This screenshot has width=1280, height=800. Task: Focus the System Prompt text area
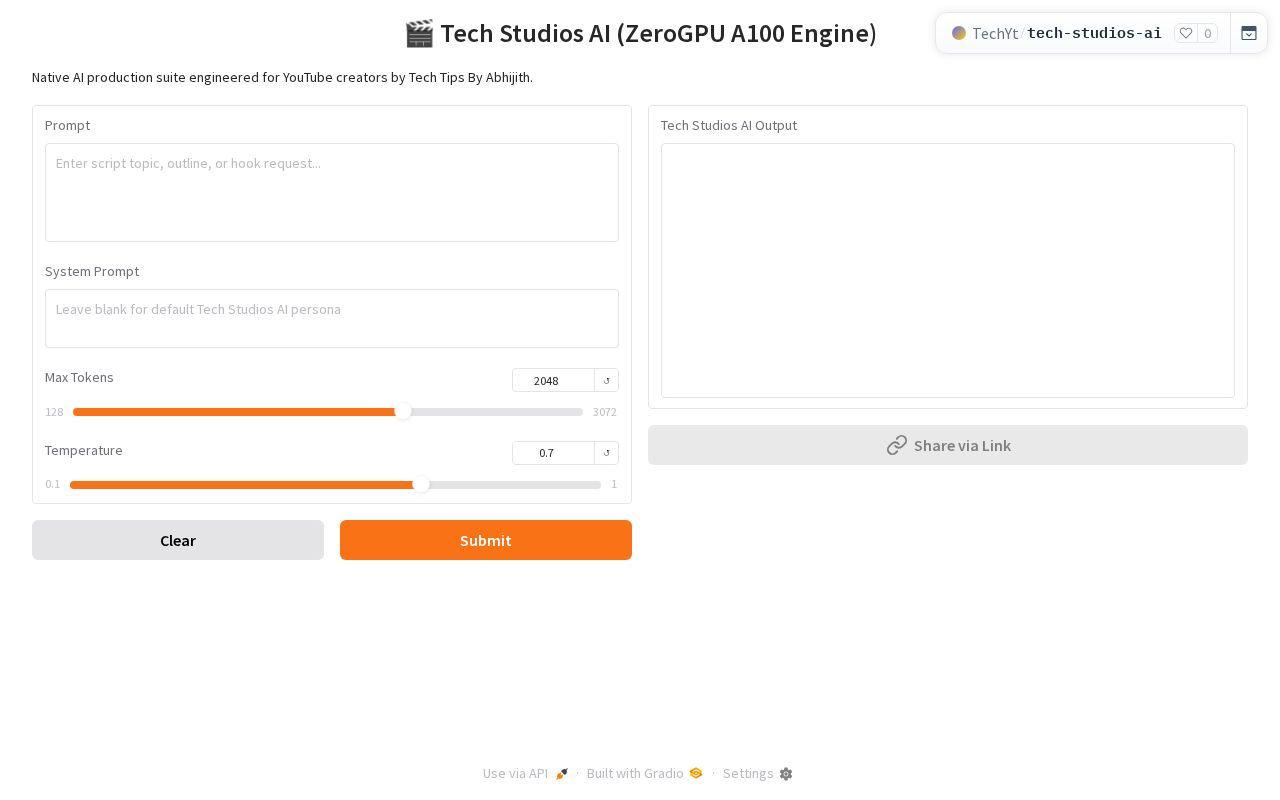332,318
